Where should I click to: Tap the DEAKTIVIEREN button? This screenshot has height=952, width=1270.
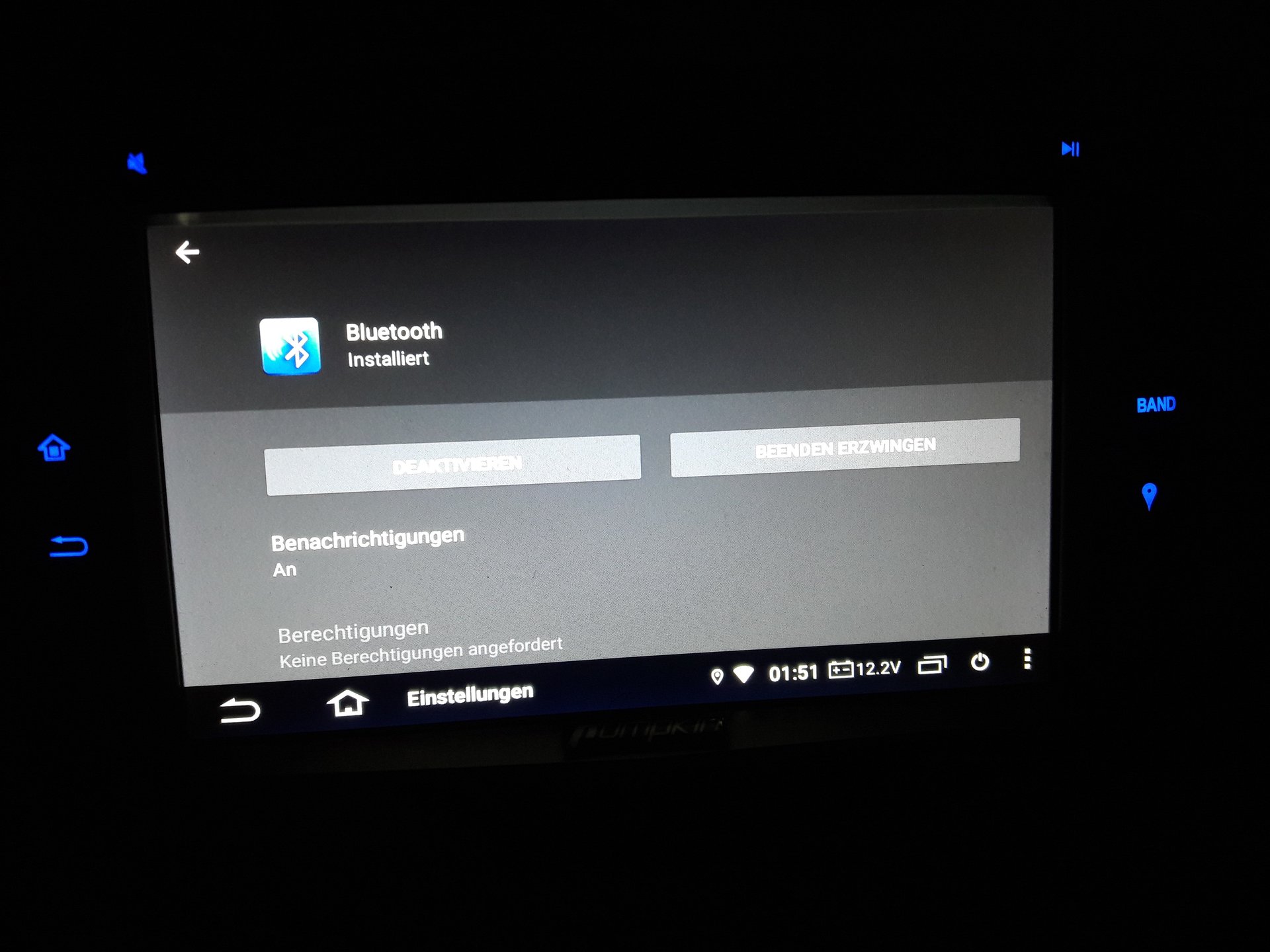tap(453, 465)
